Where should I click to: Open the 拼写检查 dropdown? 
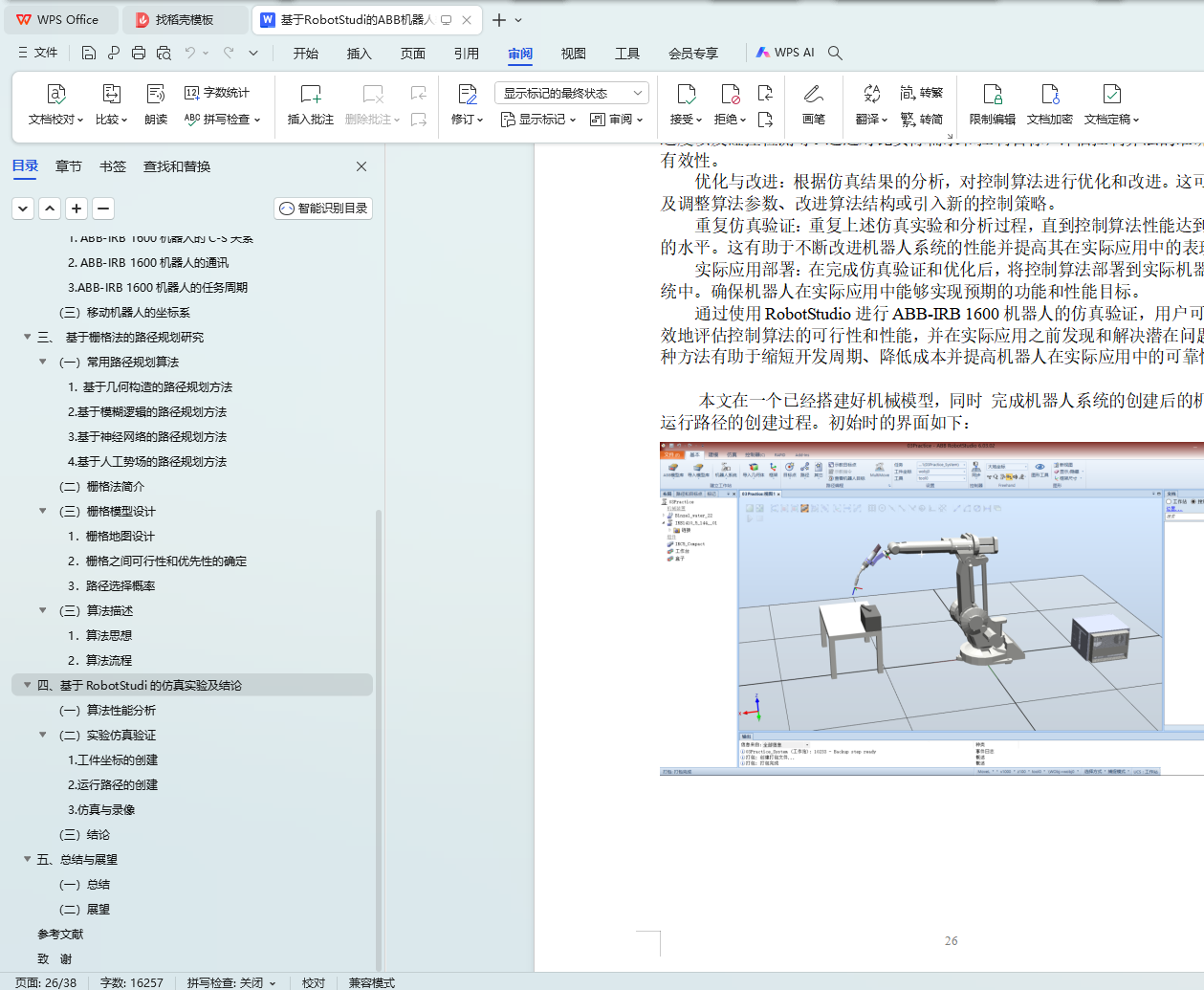tap(222, 120)
